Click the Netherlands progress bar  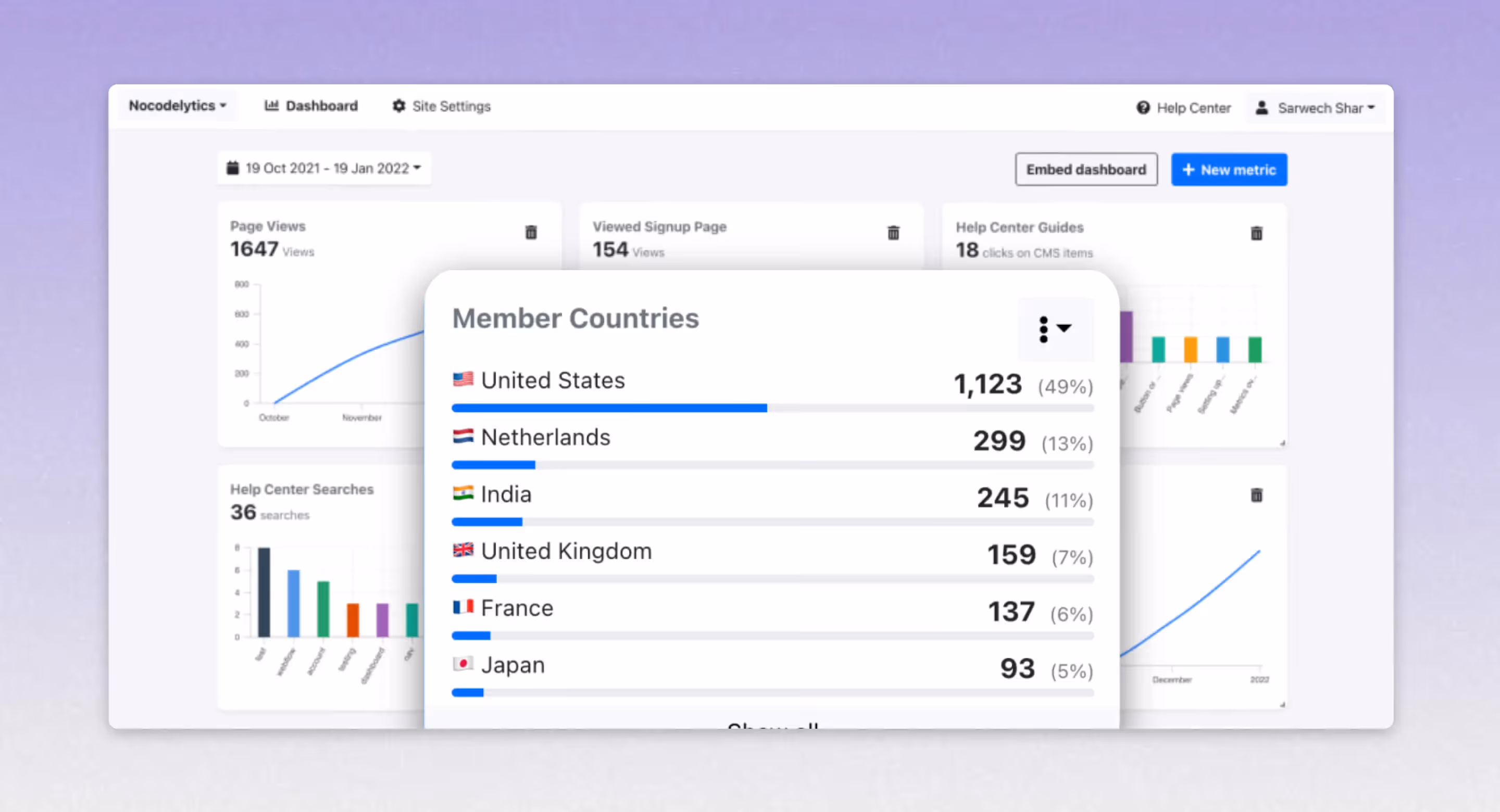coord(773,465)
